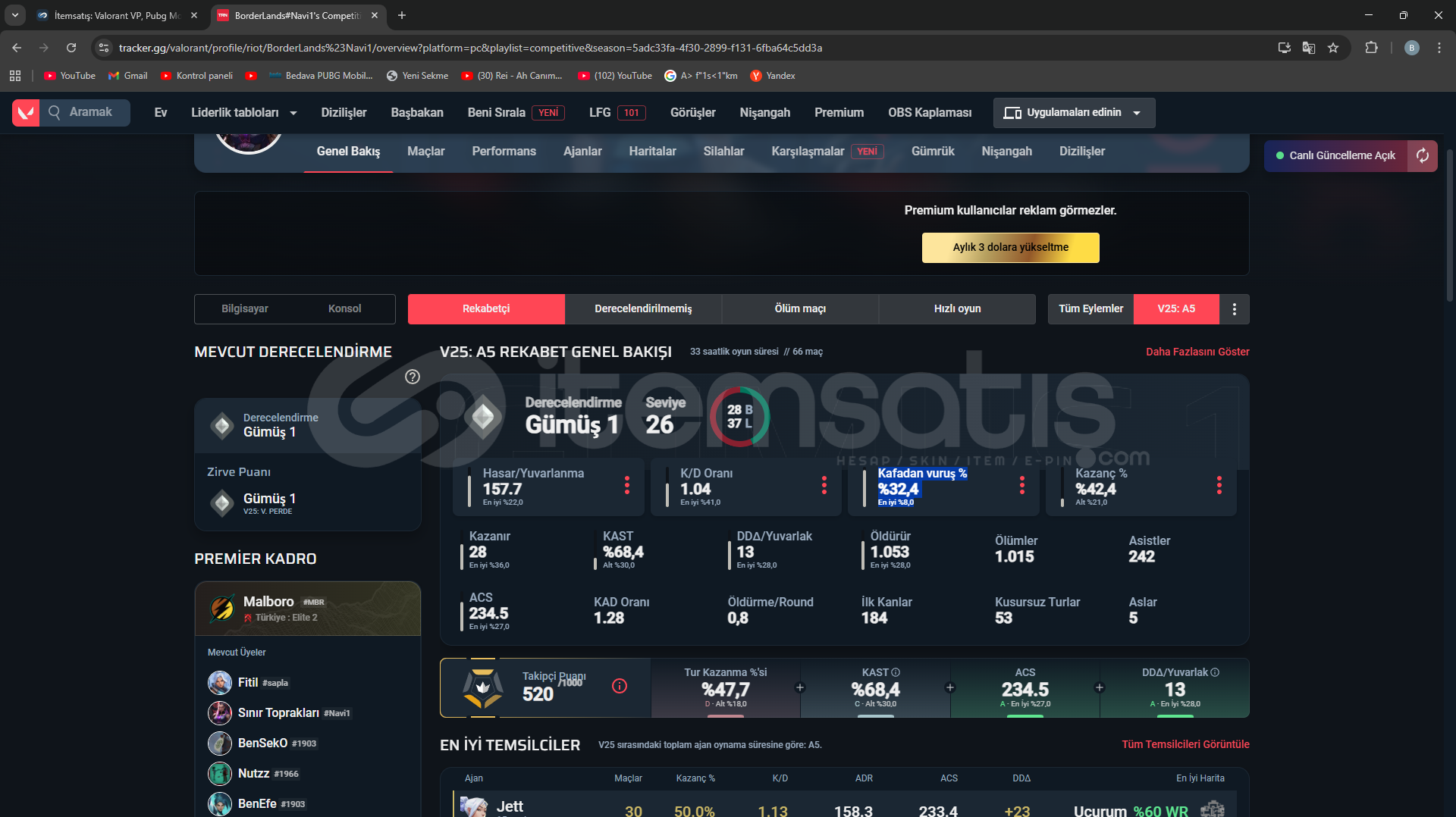This screenshot has width=1456, height=817.
Task: Open three-dot menu on K/D Oranı card
Action: pyautogui.click(x=824, y=485)
